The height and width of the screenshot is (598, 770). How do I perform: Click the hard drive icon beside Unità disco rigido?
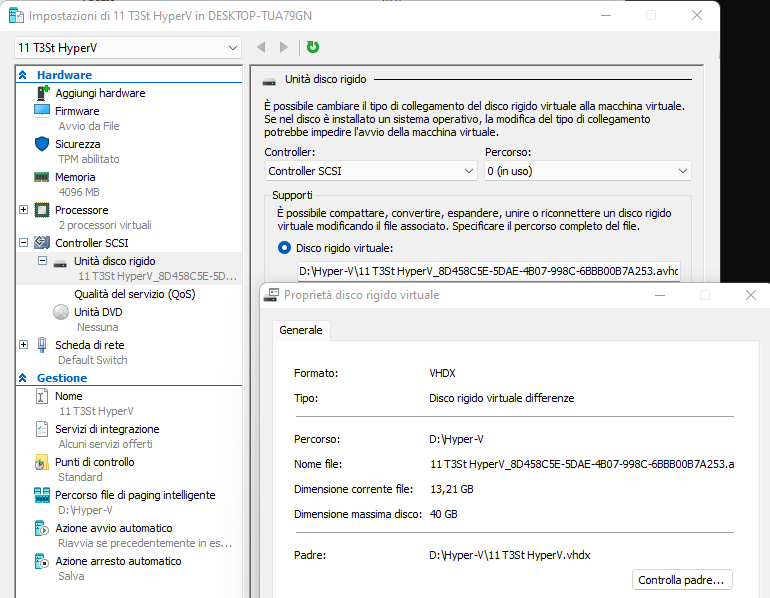[x=60, y=264]
